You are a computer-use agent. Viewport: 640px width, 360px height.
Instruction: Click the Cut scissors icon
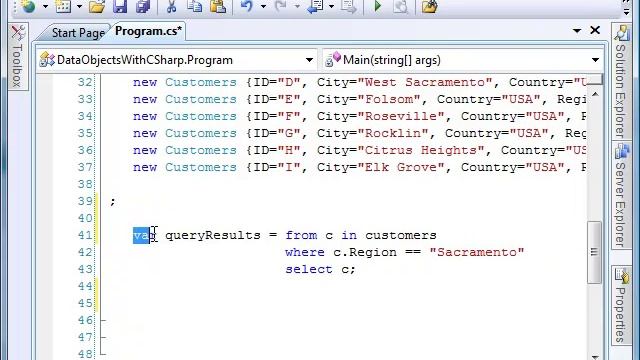171,6
